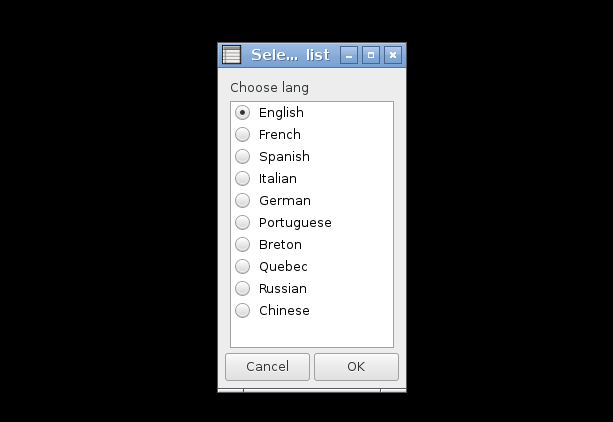Choose the Chinese radio option
613x422 pixels.
point(242,311)
